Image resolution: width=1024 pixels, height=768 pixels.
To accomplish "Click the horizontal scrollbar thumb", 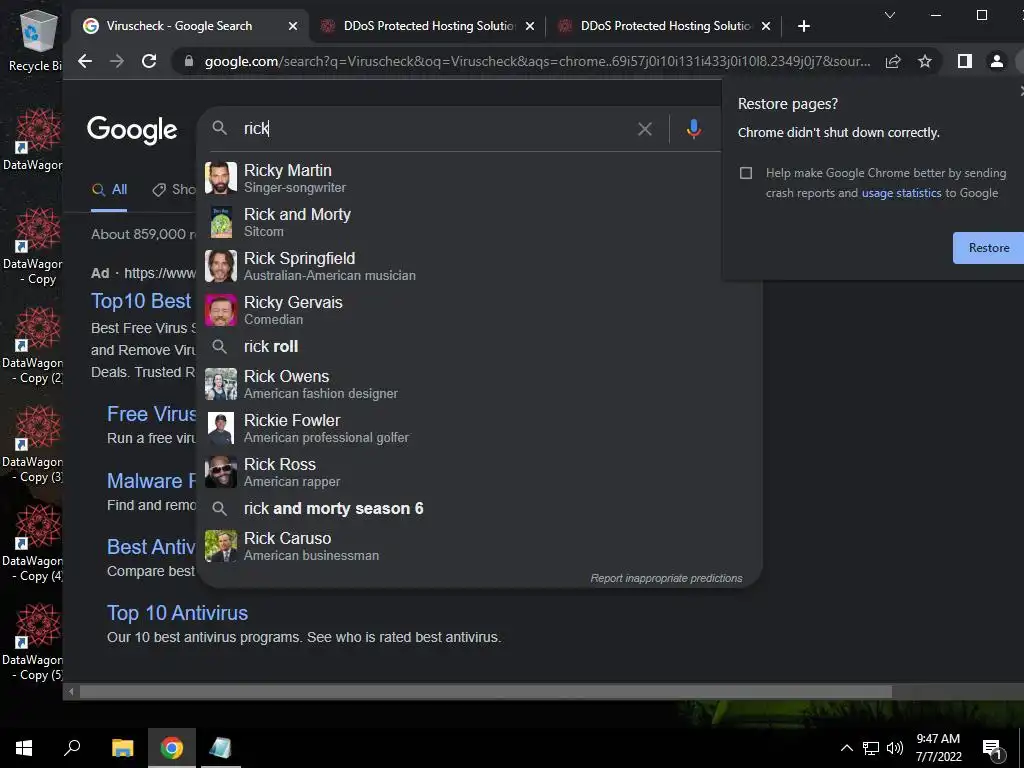I will click(x=485, y=692).
